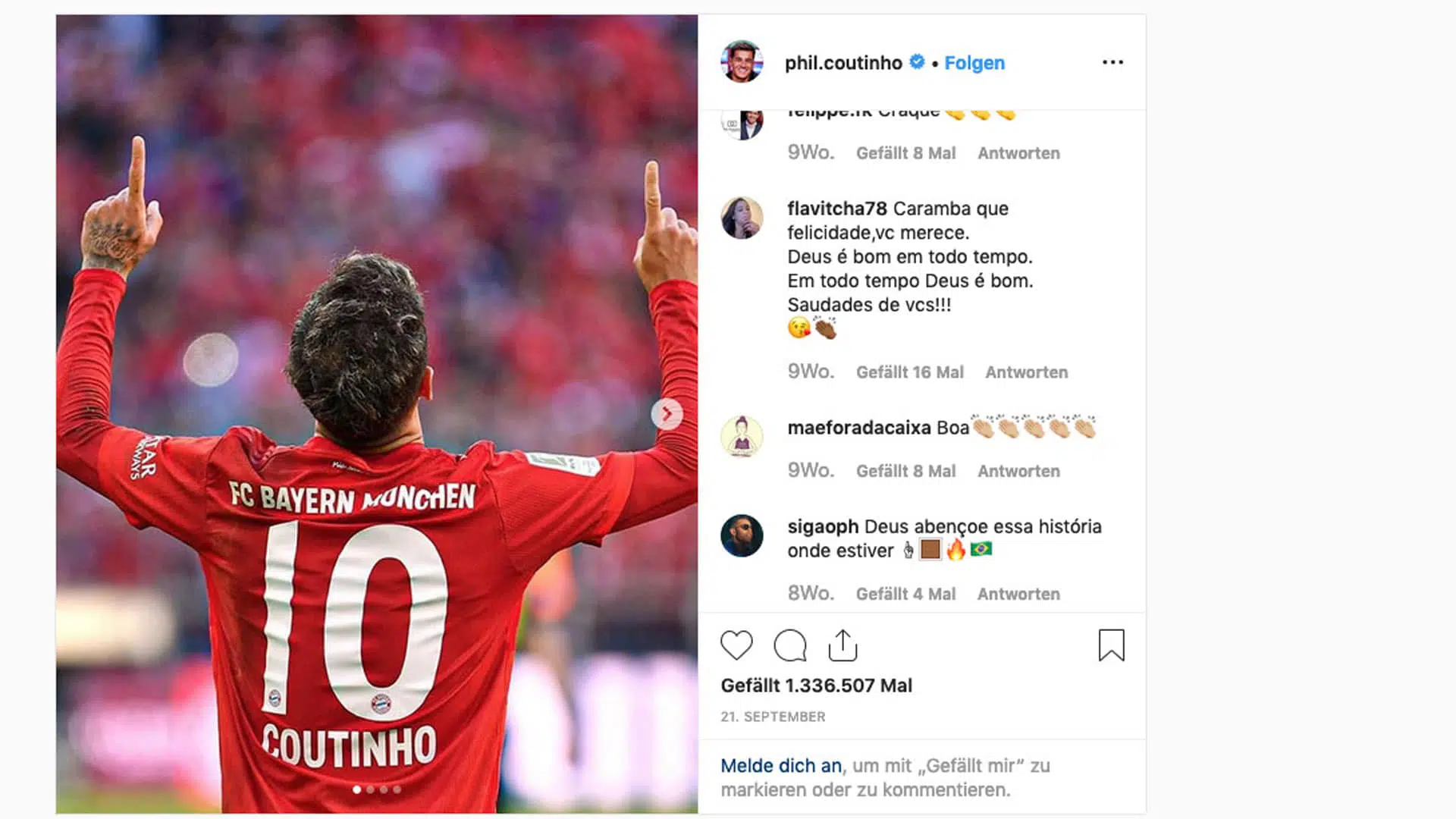The image size is (1456, 819).
Task: Select the second carousel dot indicator
Action: click(x=370, y=789)
